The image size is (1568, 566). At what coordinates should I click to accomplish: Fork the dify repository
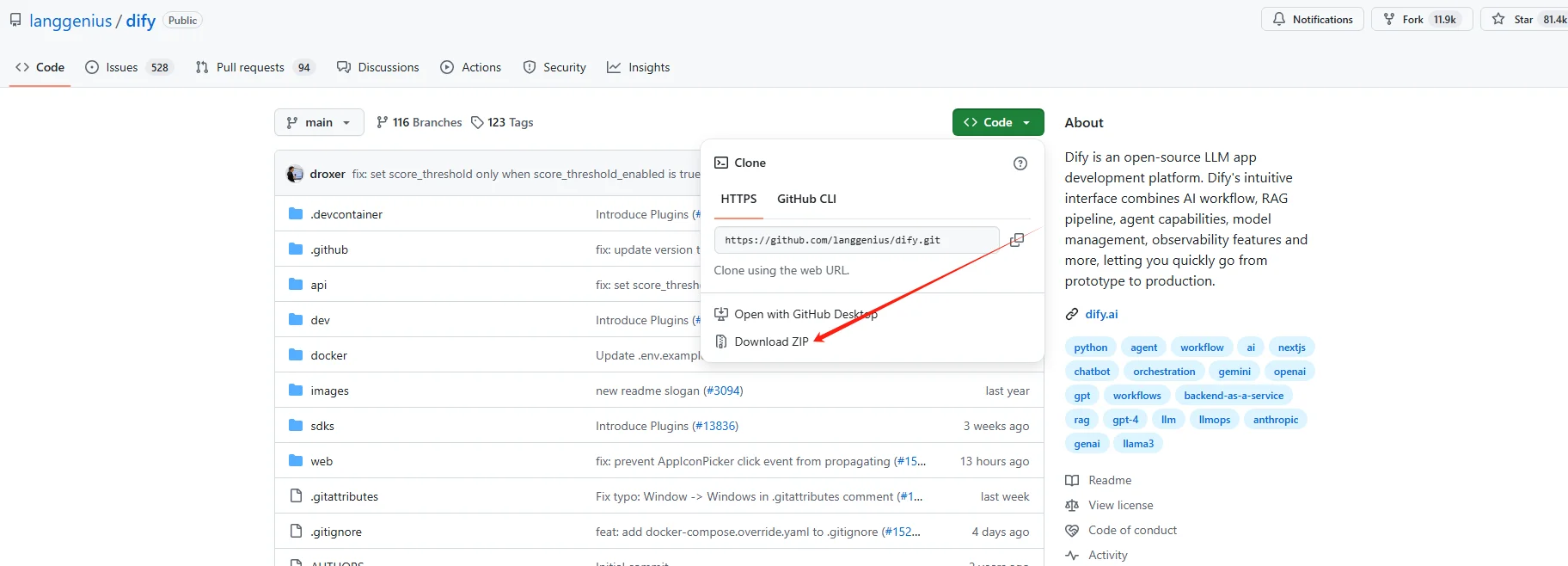point(1422,19)
